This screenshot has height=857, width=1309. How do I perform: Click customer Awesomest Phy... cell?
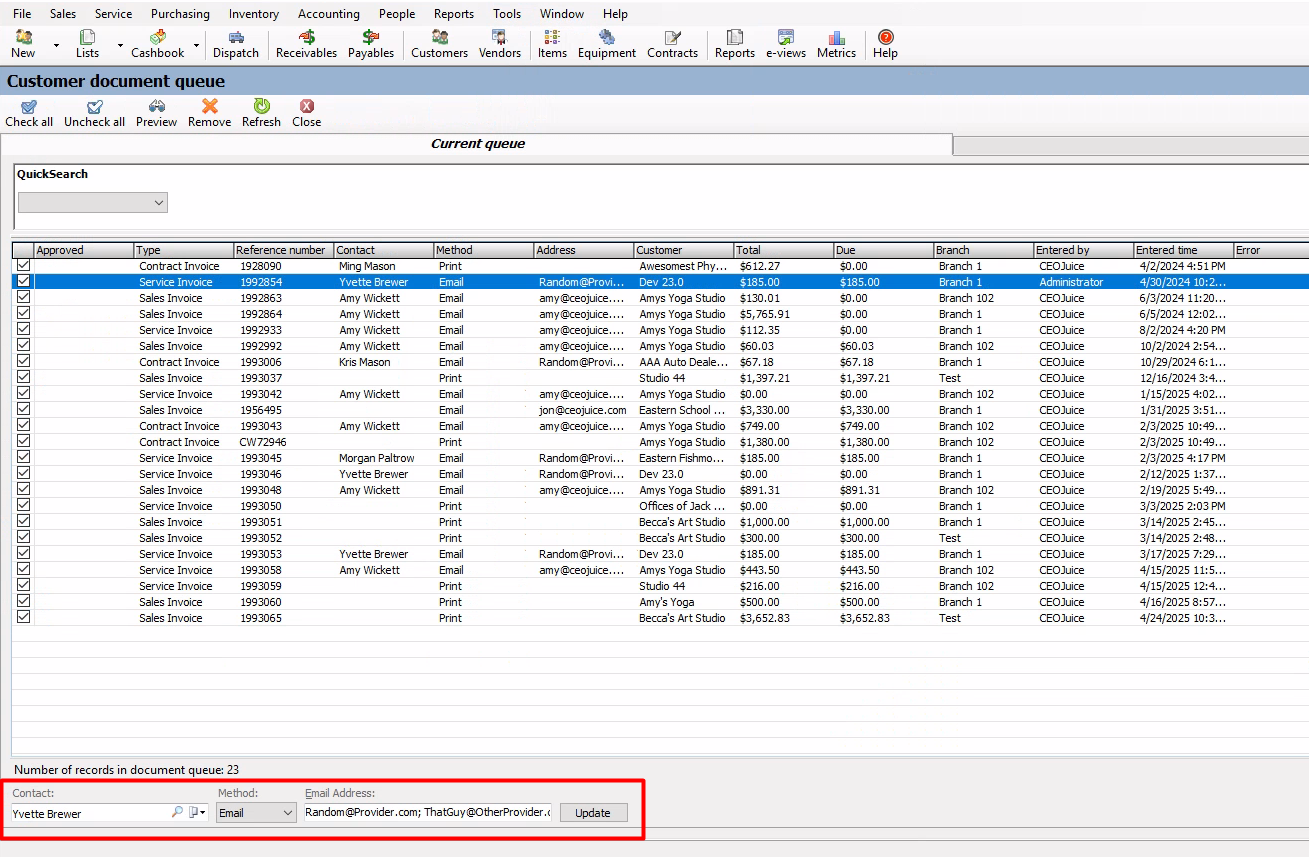pos(683,266)
